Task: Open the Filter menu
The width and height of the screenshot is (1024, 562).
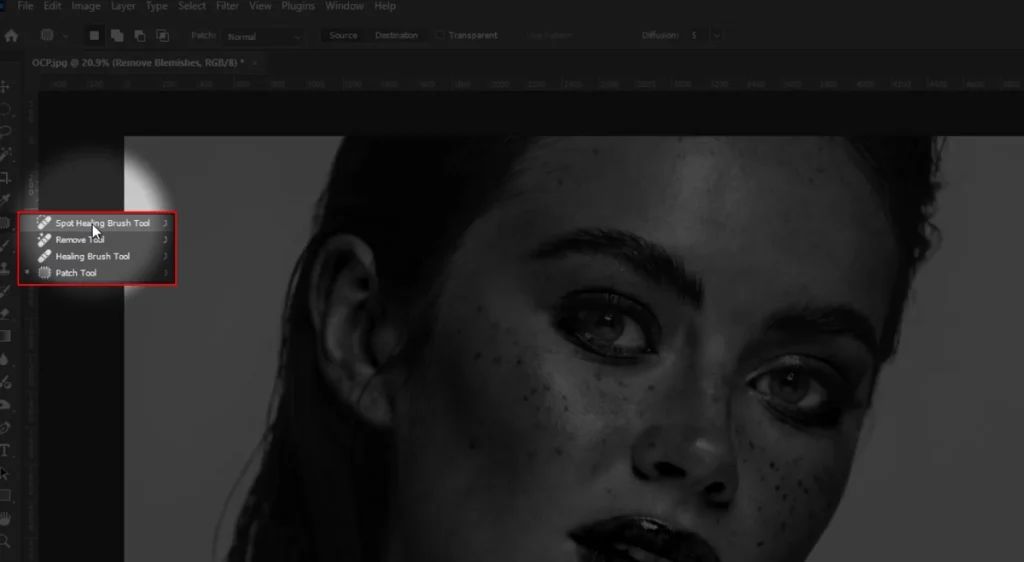Action: (227, 6)
